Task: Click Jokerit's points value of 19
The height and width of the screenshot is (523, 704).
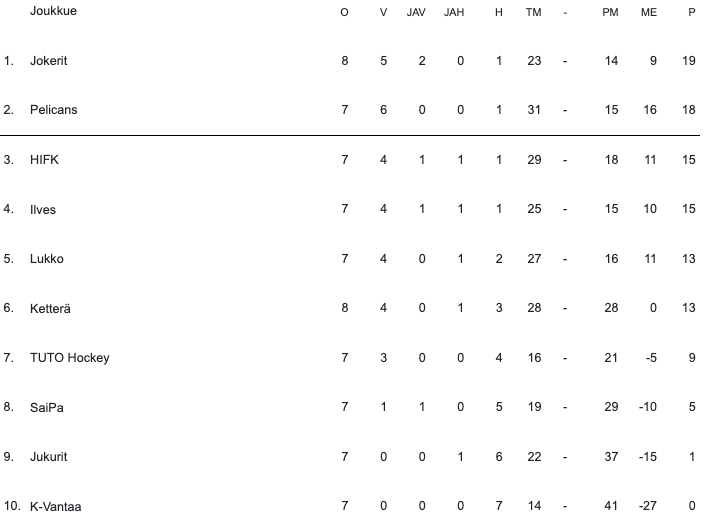Action: pyautogui.click(x=688, y=61)
